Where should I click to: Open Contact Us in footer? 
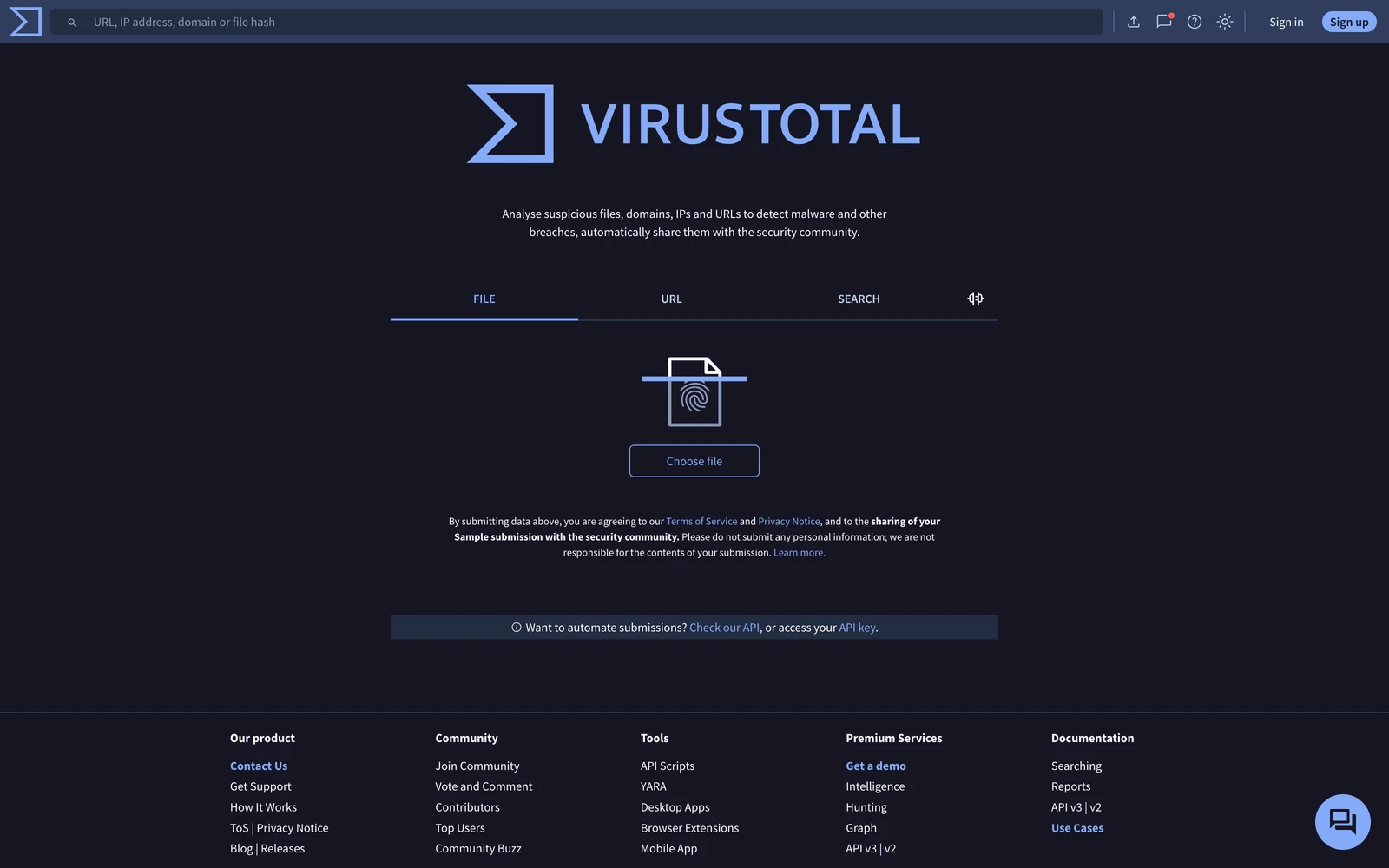pyautogui.click(x=259, y=766)
